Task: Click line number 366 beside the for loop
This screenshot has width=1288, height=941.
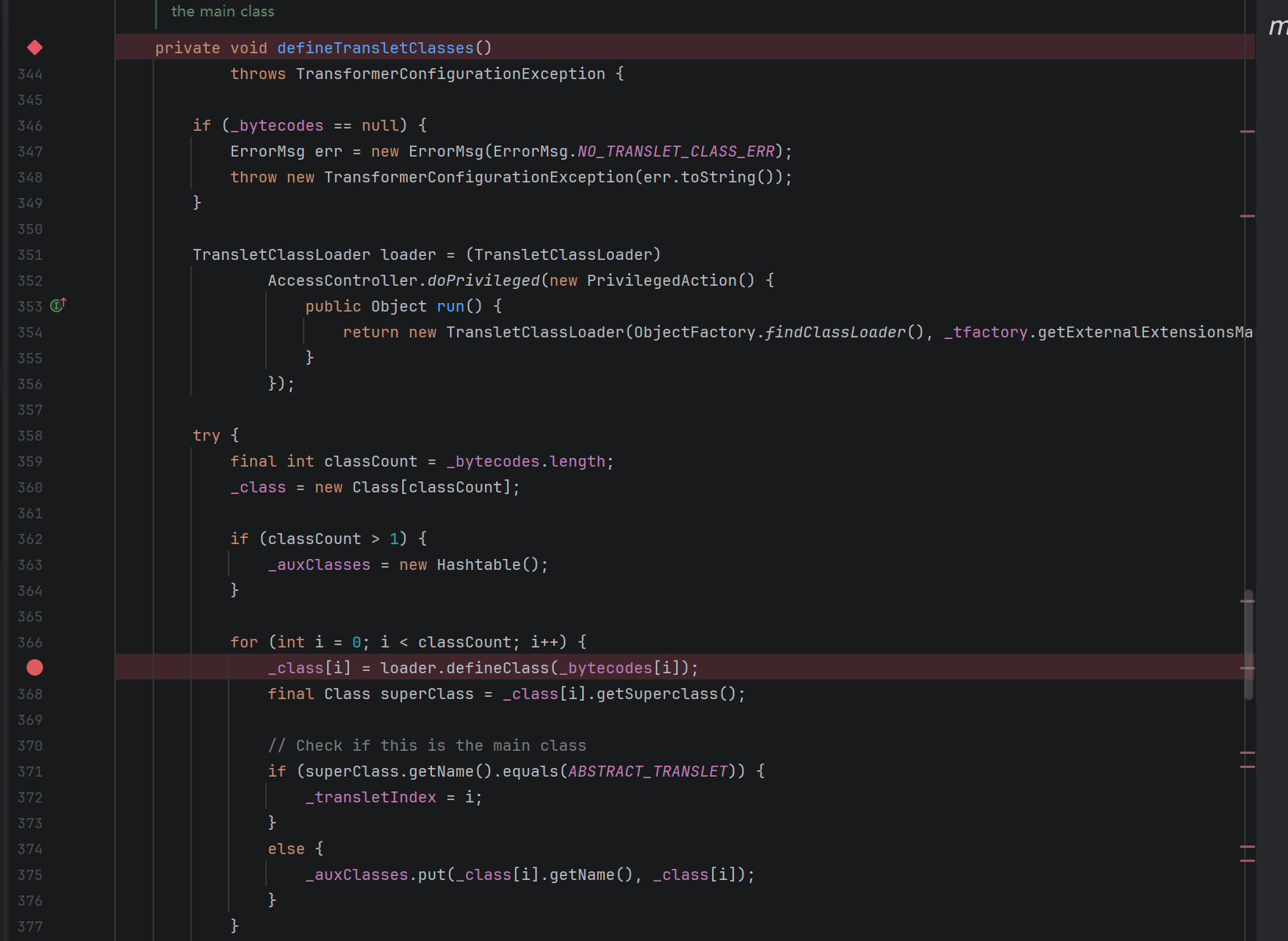Action: [30, 643]
